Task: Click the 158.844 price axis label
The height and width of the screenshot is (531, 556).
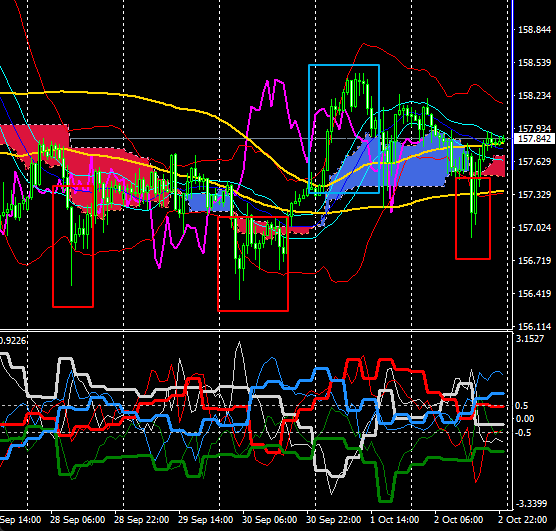Action: coord(534,30)
